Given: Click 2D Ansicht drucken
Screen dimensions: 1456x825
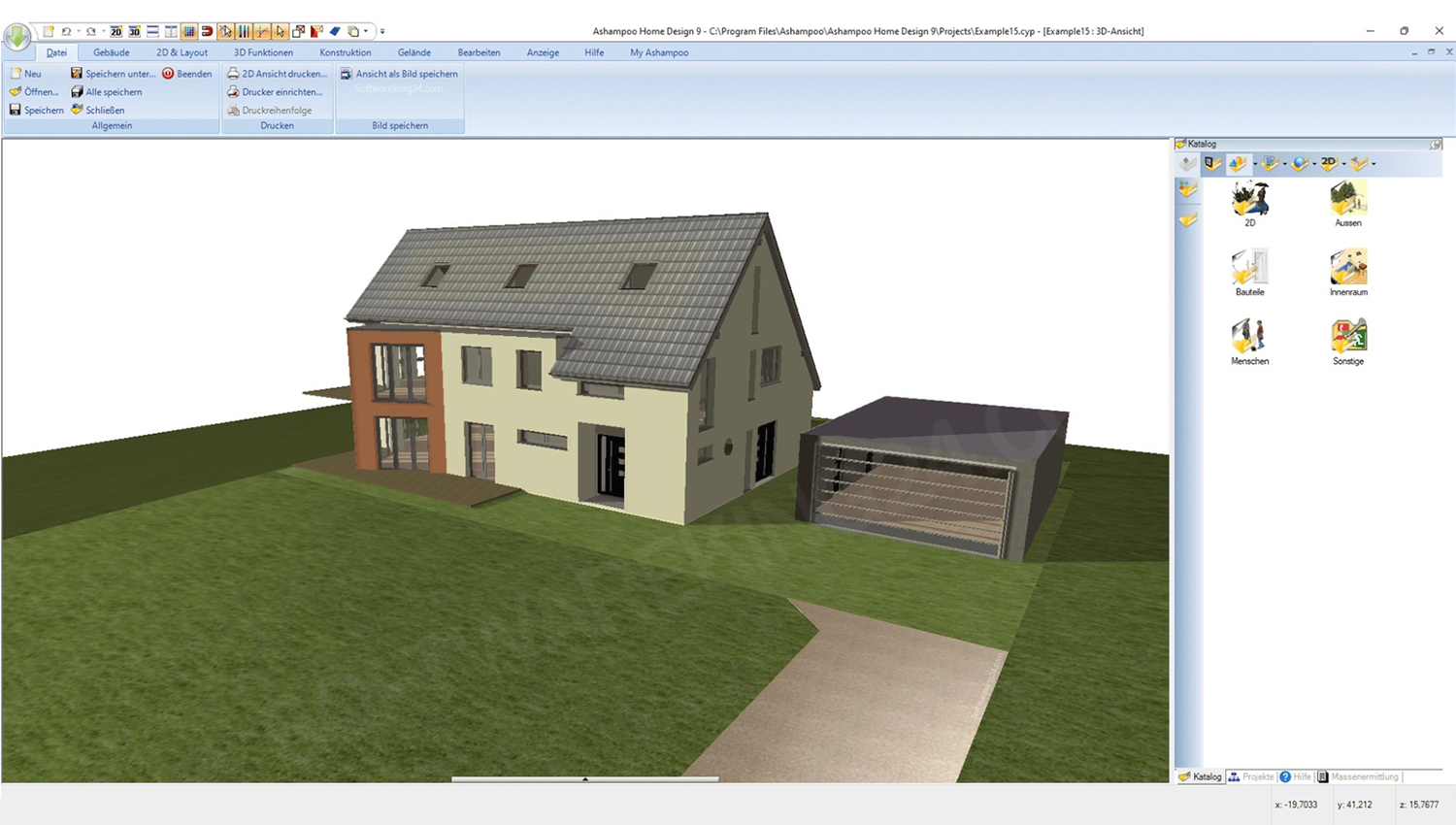Looking at the screenshot, I should pyautogui.click(x=277, y=74).
